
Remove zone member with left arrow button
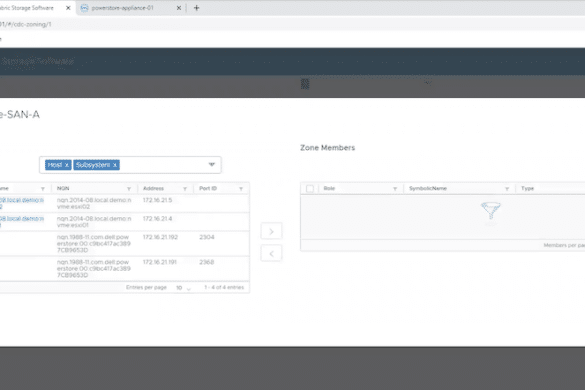pos(271,253)
